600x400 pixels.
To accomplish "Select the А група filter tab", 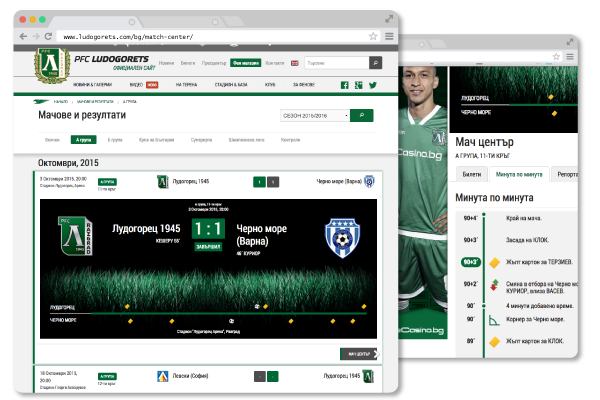I will (83, 140).
